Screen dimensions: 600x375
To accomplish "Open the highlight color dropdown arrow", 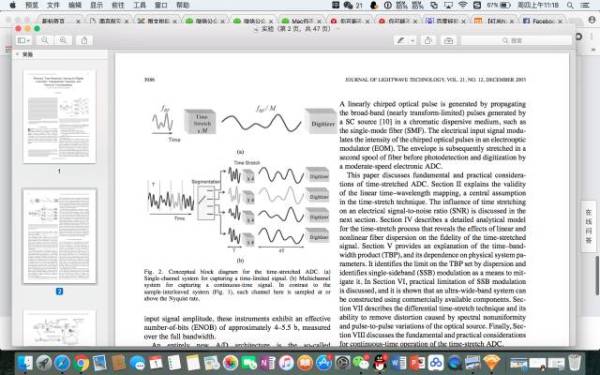I will click(x=412, y=40).
